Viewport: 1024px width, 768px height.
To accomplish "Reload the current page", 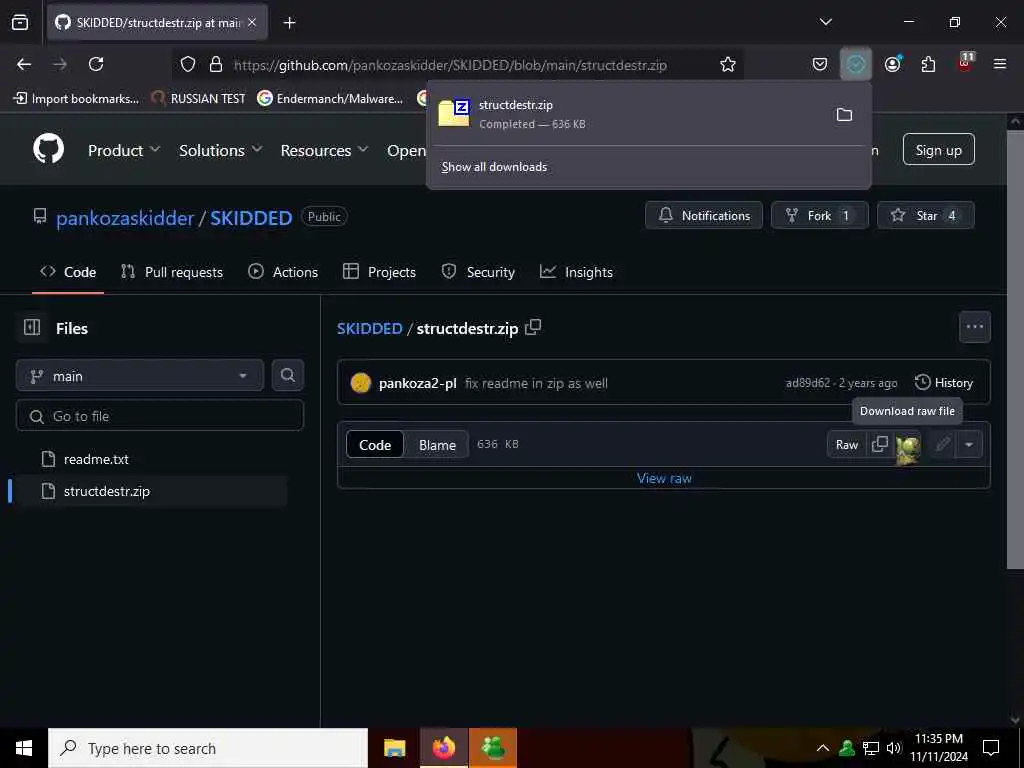I will (x=96, y=64).
